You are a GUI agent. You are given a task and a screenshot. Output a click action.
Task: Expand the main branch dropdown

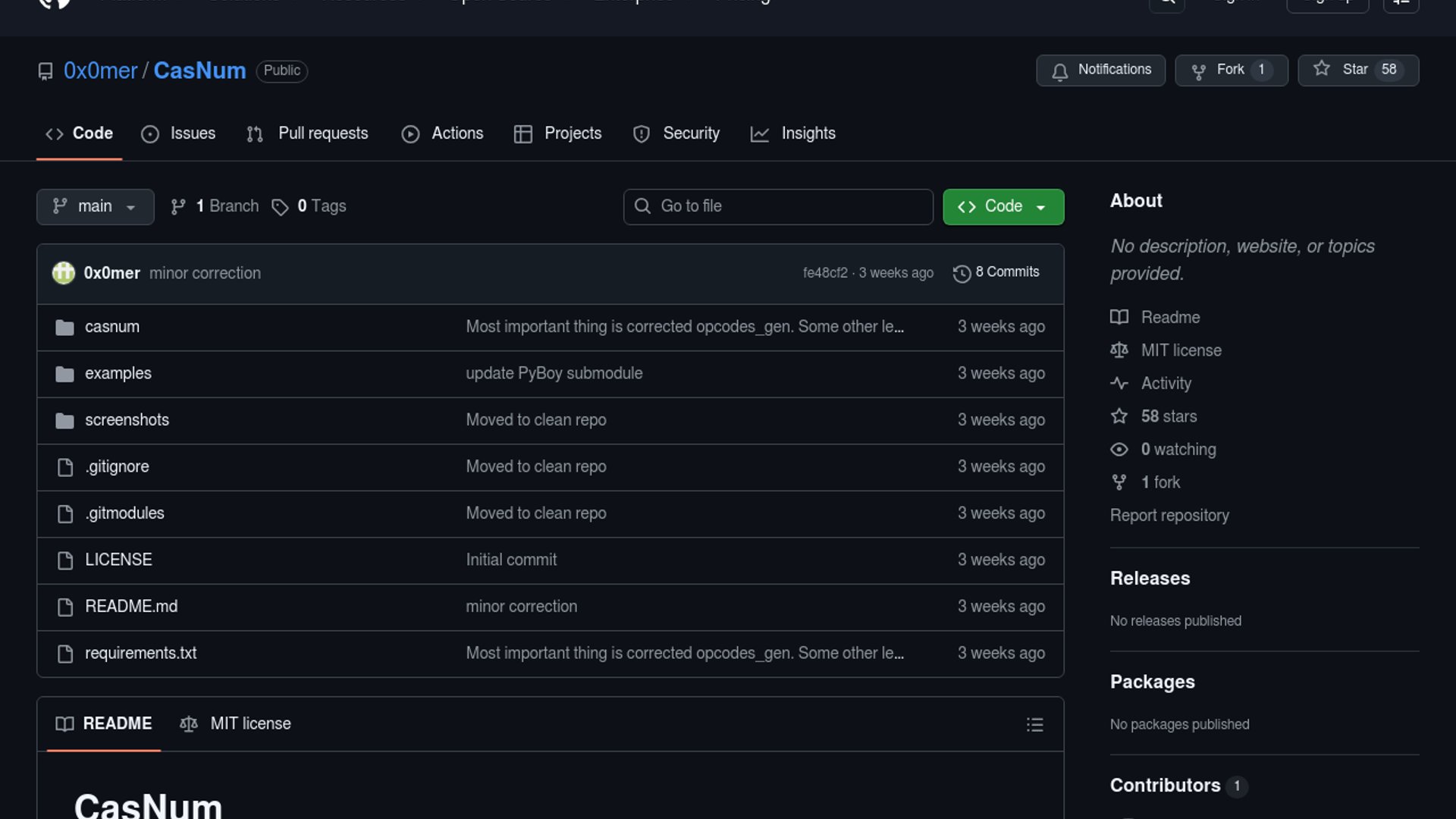pos(95,206)
